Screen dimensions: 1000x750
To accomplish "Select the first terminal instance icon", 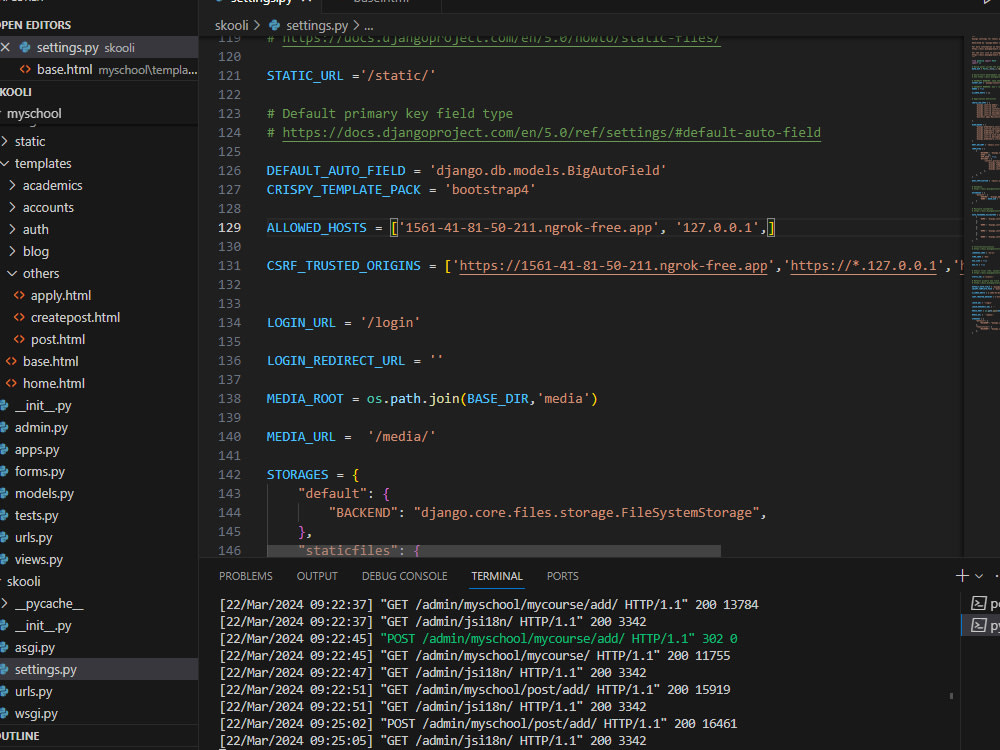I will [979, 603].
